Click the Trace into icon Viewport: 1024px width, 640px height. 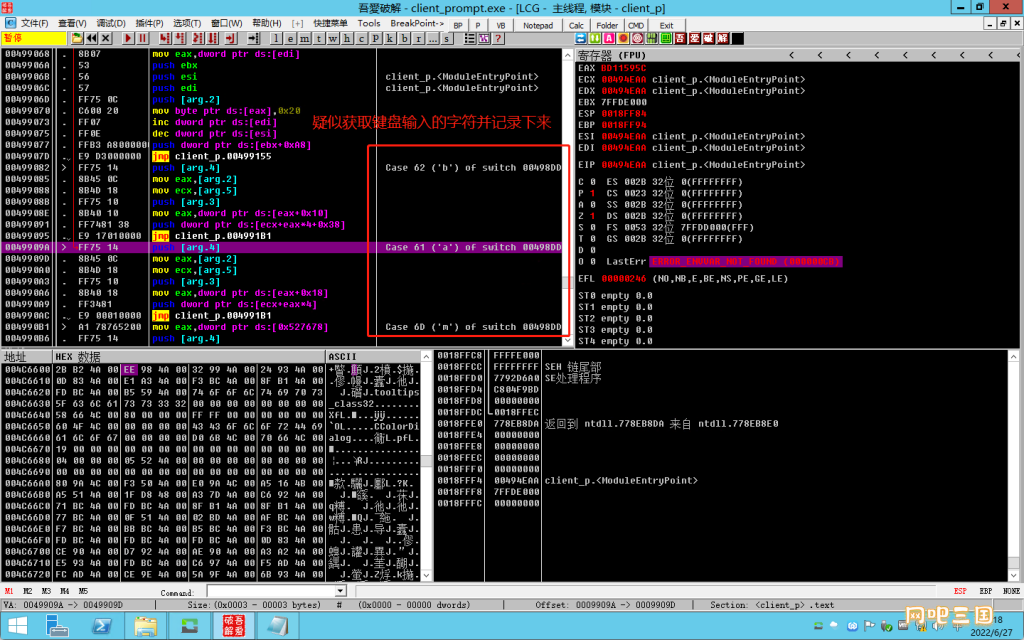[198, 39]
